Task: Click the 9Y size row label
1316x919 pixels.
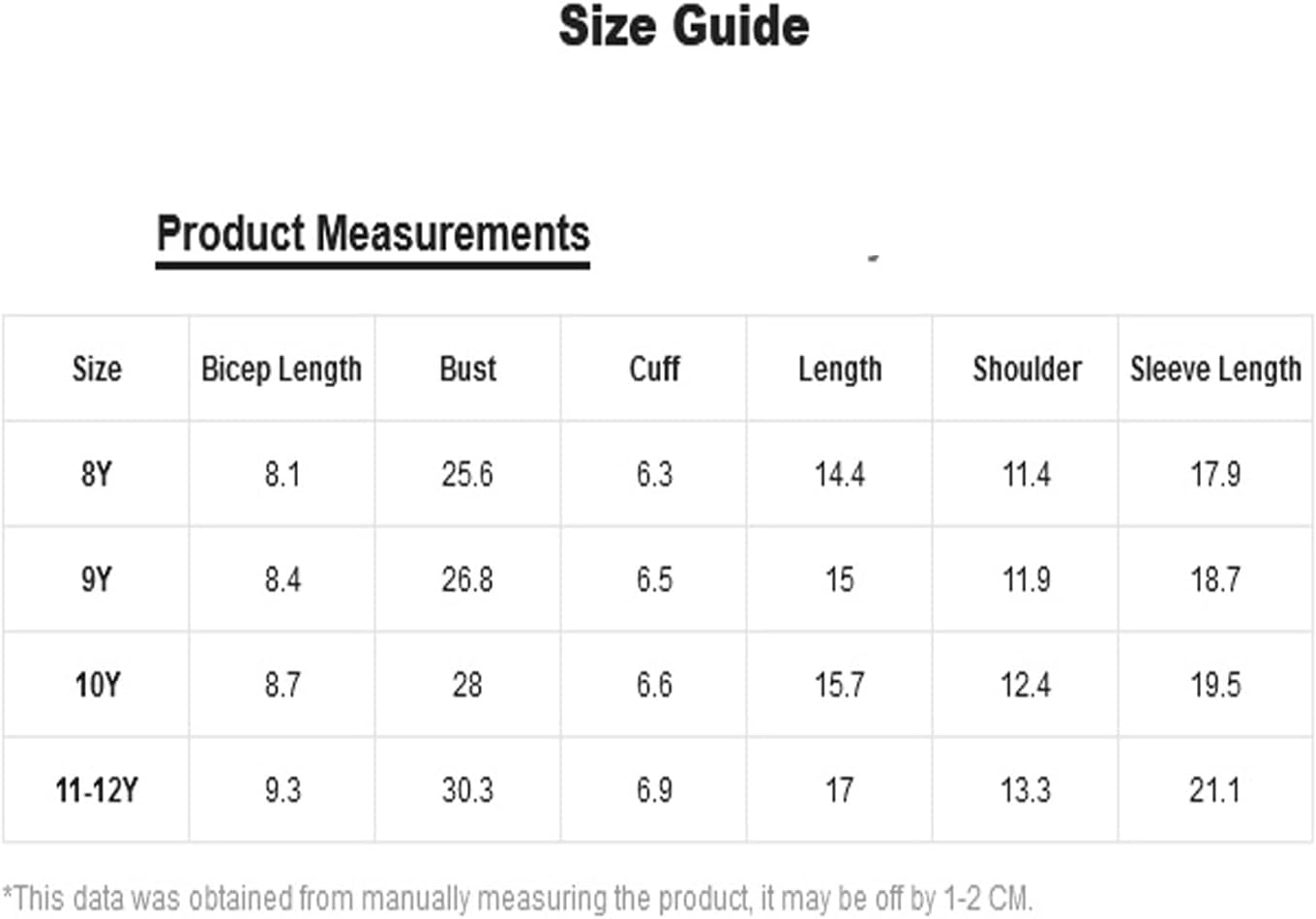Action: pos(97,579)
